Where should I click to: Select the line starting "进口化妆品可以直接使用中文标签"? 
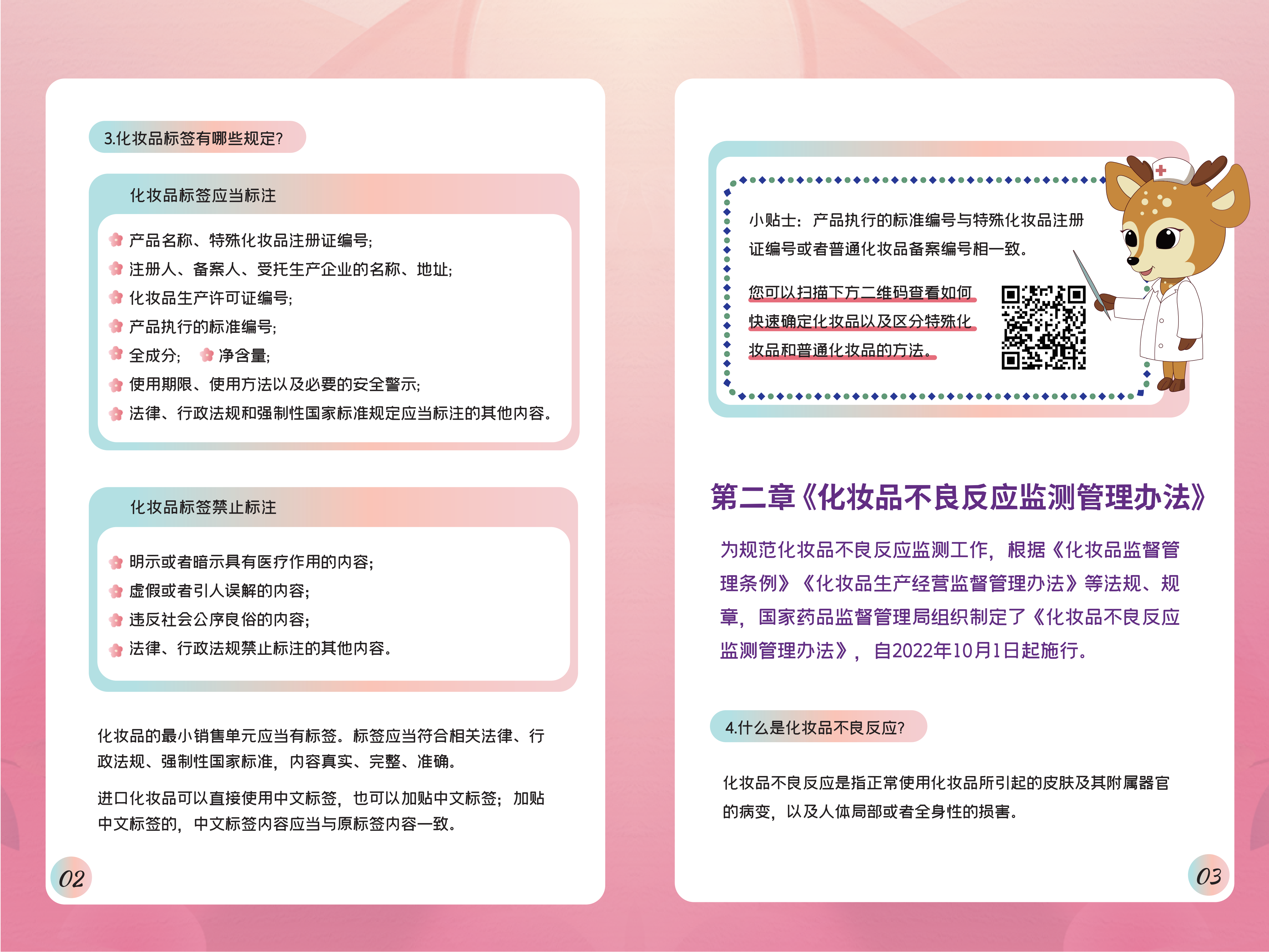[x=321, y=798]
